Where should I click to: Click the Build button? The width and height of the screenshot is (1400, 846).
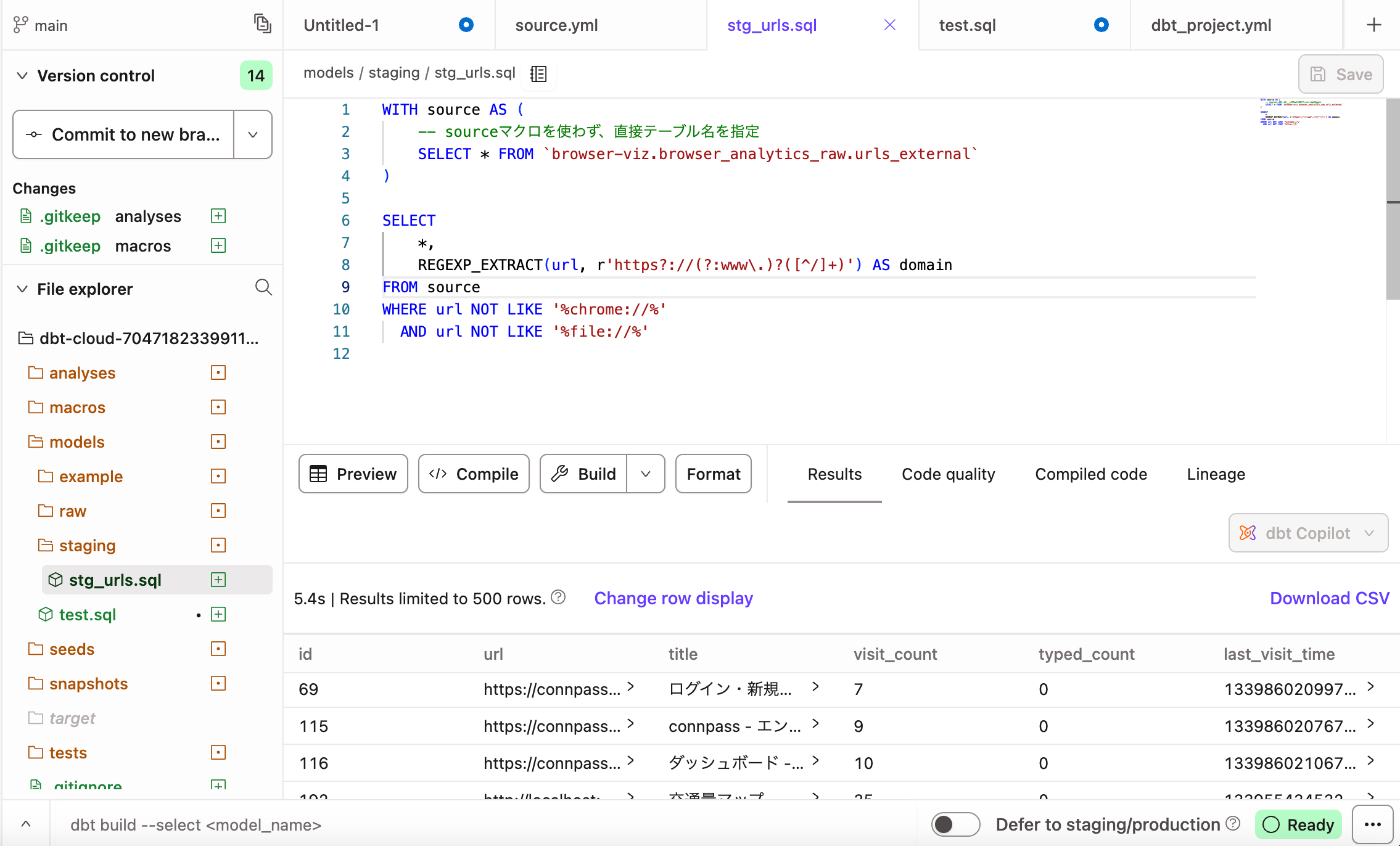click(x=584, y=474)
